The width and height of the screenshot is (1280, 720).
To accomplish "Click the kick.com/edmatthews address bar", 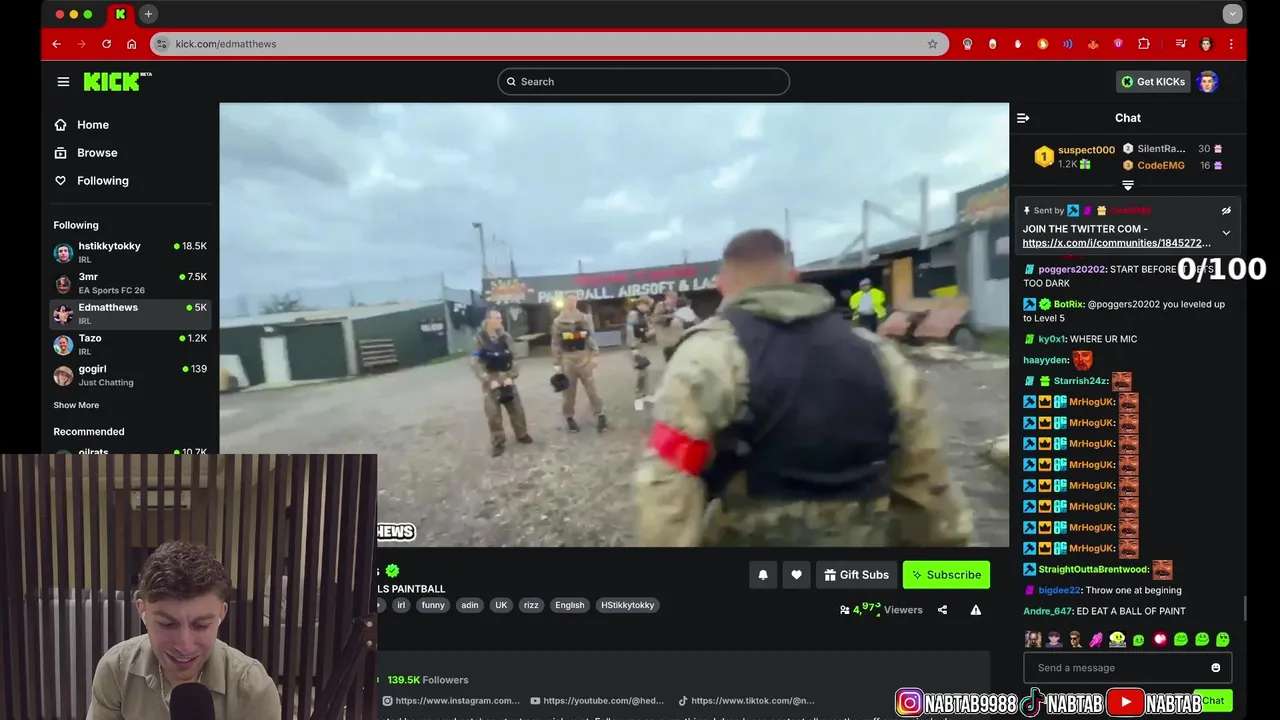I will point(549,44).
